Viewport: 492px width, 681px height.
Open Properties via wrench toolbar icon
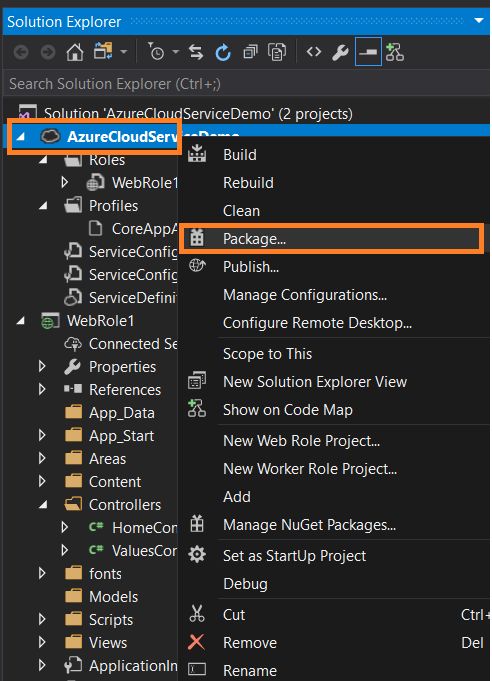coord(340,53)
